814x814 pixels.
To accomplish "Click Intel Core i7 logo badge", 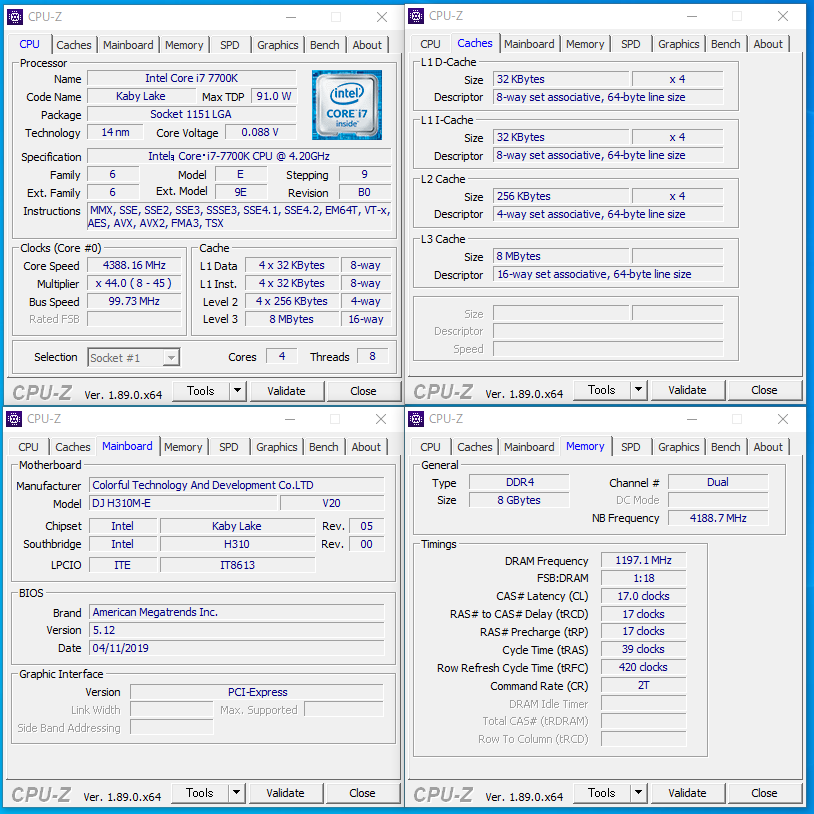I will coord(347,105).
